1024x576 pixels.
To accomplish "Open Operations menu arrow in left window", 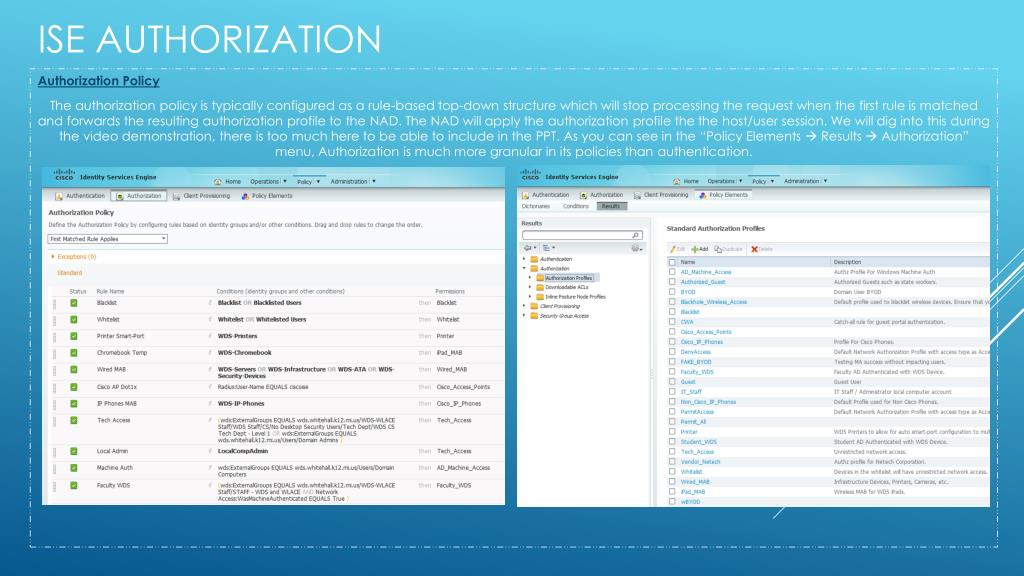I will click(x=285, y=182).
